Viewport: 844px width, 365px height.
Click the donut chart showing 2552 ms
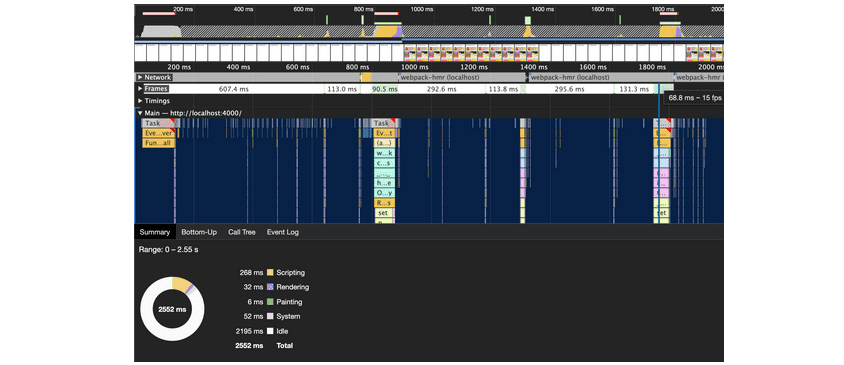172,309
